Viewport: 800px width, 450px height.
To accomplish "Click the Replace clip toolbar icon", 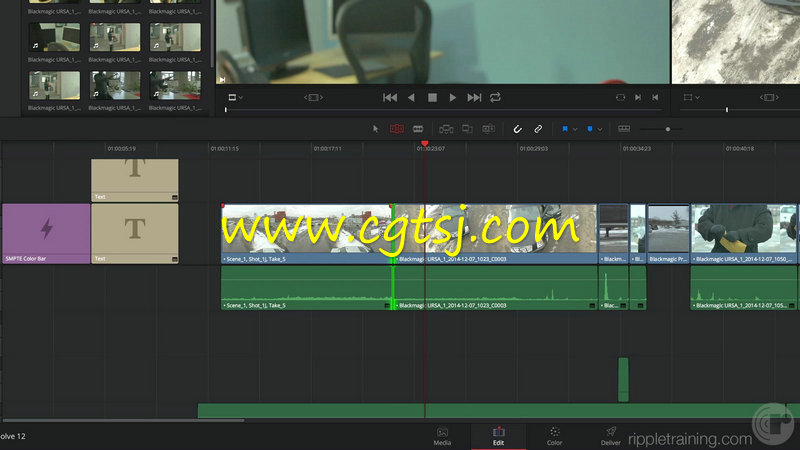I will [488, 129].
